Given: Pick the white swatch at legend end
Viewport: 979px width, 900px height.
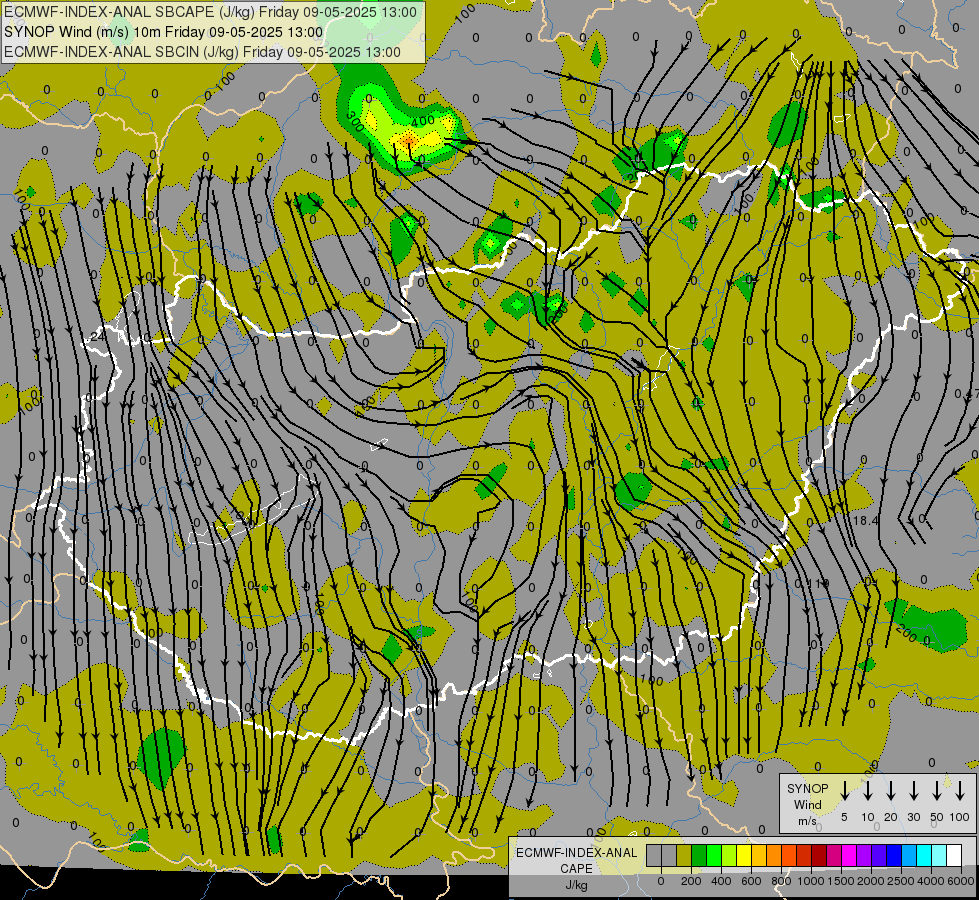Looking at the screenshot, I should [x=954, y=856].
